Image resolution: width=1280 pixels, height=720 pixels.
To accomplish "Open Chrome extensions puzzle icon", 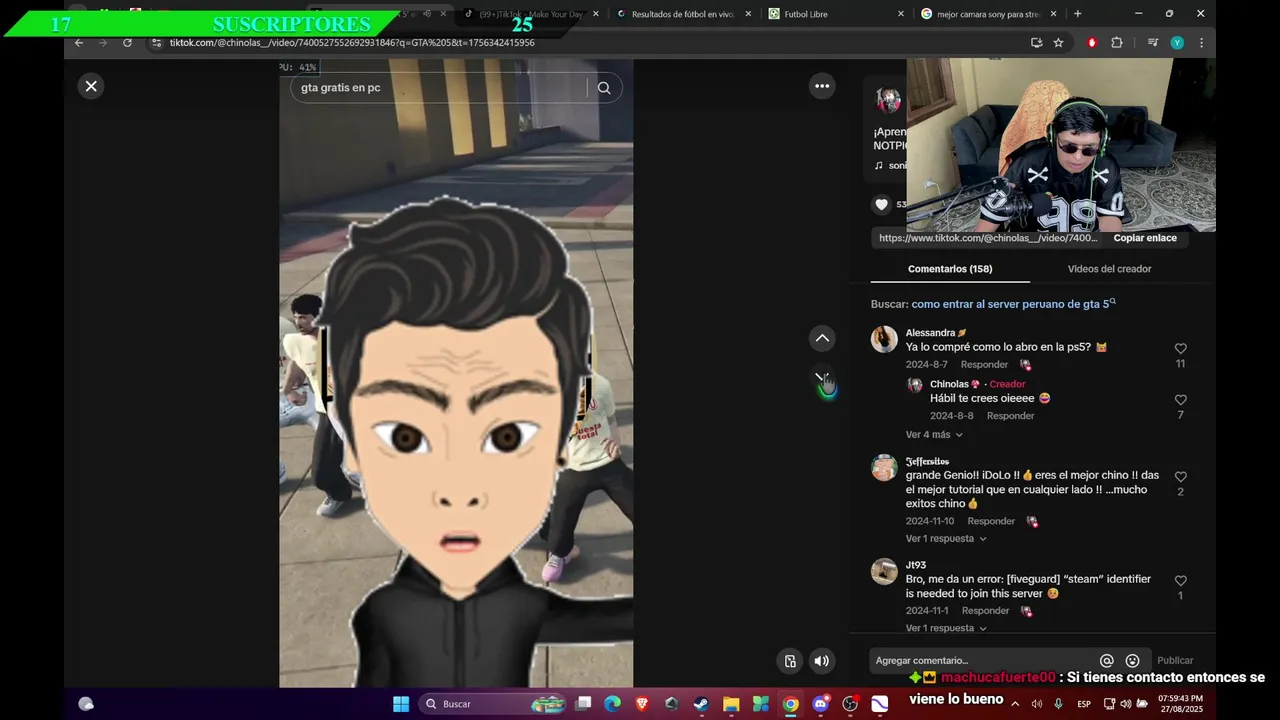I will [1117, 43].
